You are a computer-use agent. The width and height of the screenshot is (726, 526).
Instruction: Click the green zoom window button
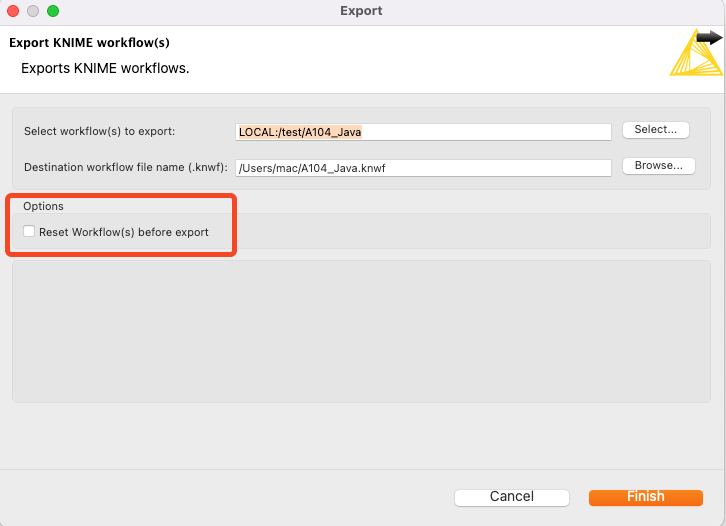point(53,11)
